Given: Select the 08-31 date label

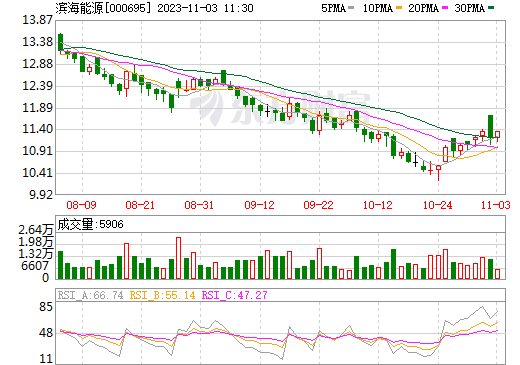Looking at the screenshot, I should [199, 205].
